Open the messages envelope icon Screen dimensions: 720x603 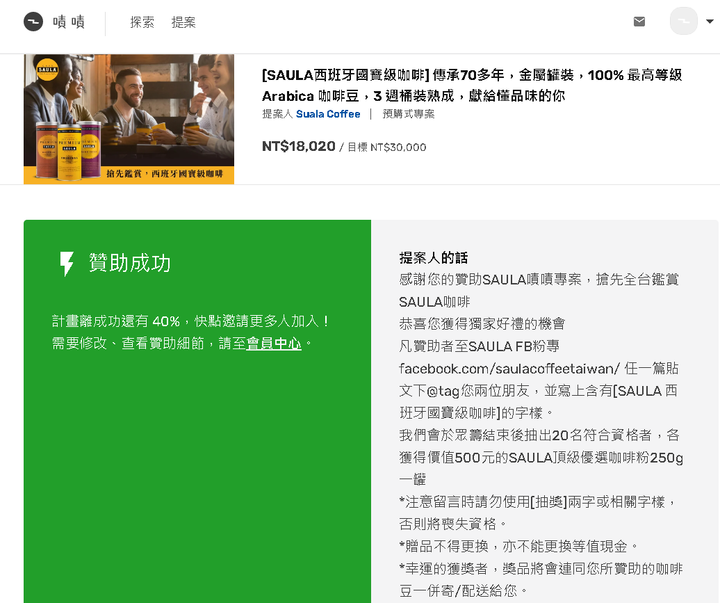639,22
